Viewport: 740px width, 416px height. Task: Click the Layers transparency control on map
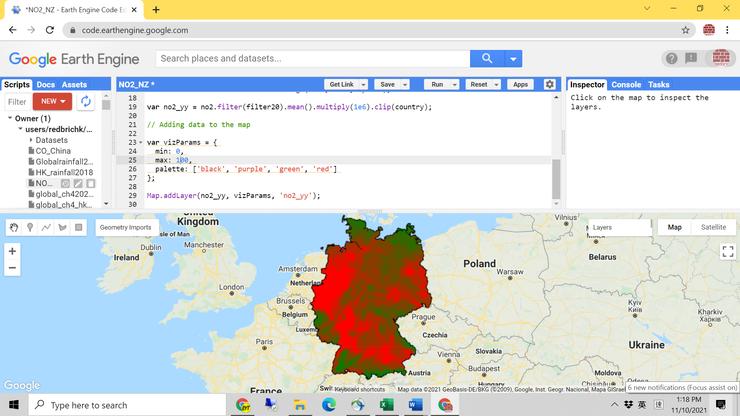pyautogui.click(x=618, y=228)
